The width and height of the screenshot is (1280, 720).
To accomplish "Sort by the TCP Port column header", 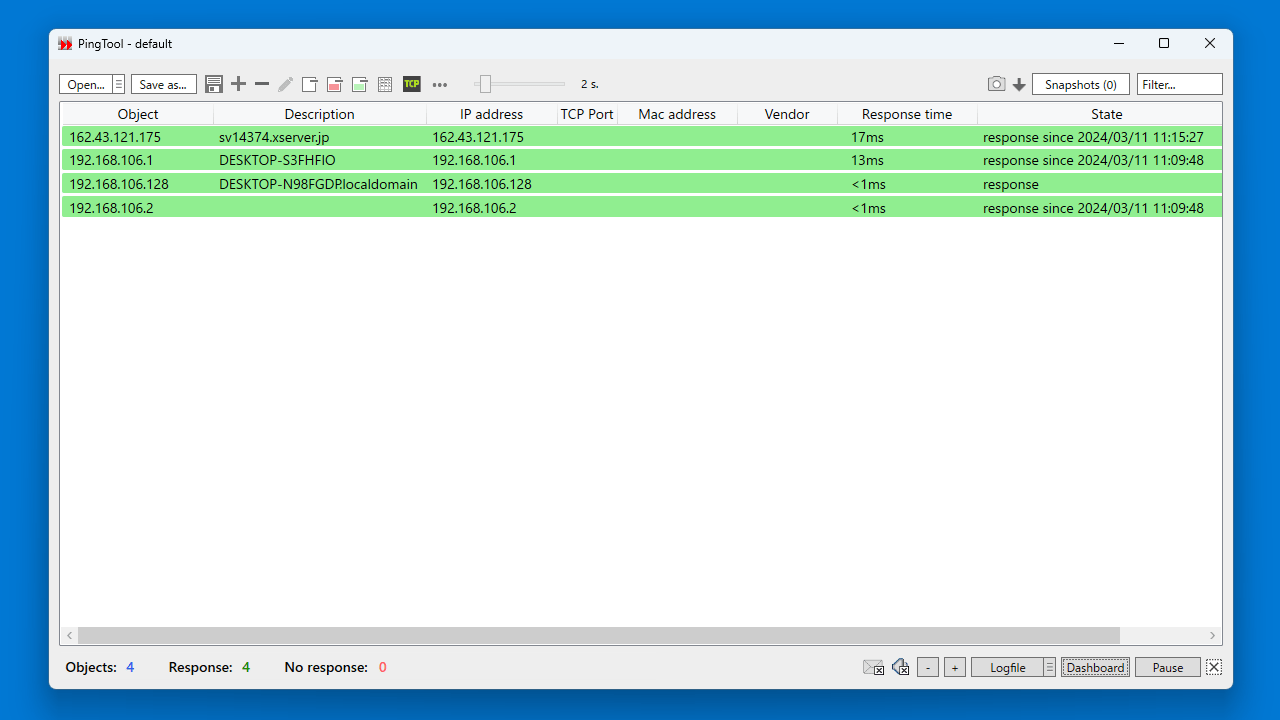I will tap(587, 114).
